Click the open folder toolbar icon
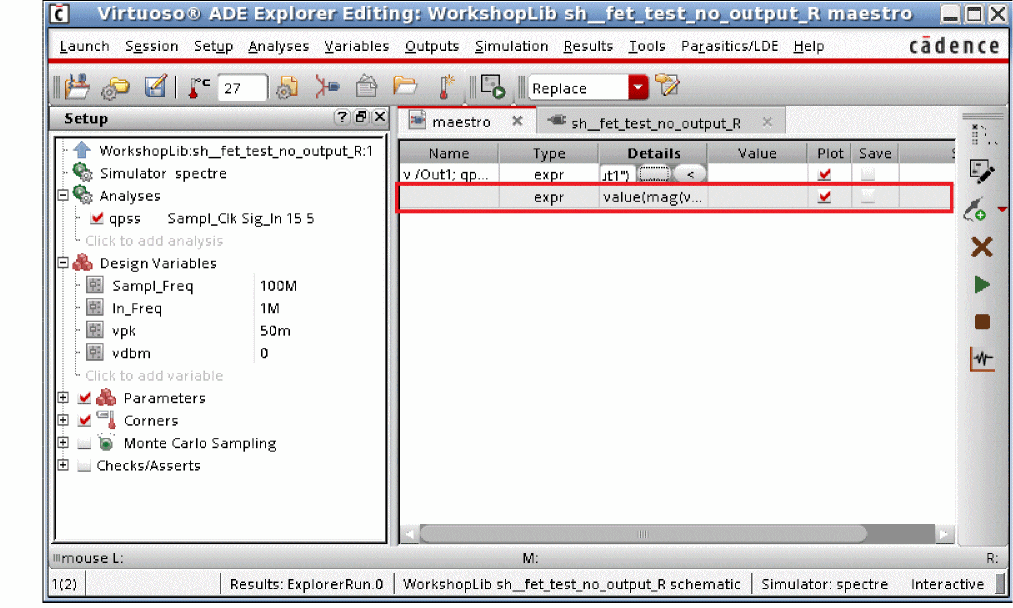1013x608 pixels. (x=404, y=86)
